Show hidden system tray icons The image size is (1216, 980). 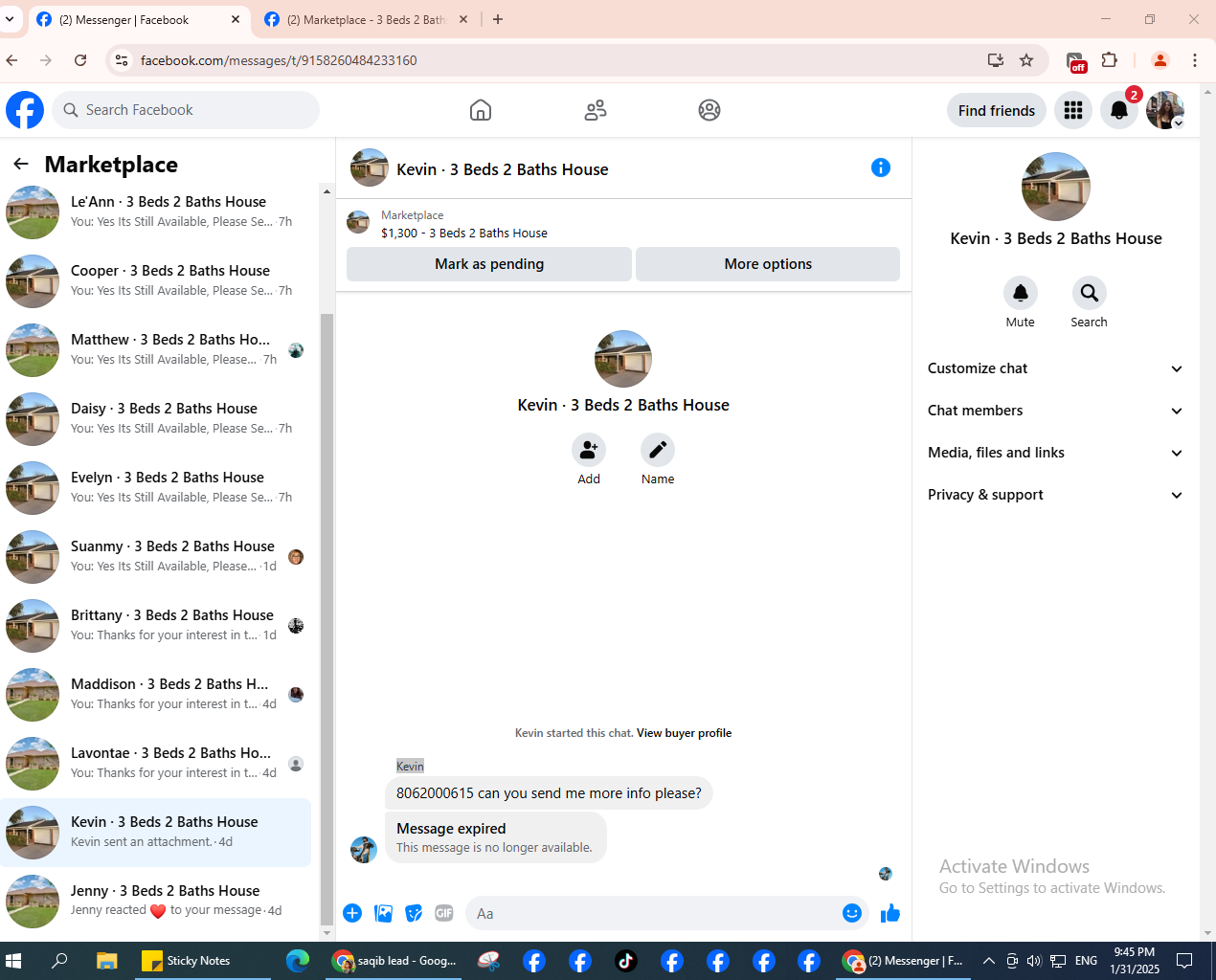[989, 961]
